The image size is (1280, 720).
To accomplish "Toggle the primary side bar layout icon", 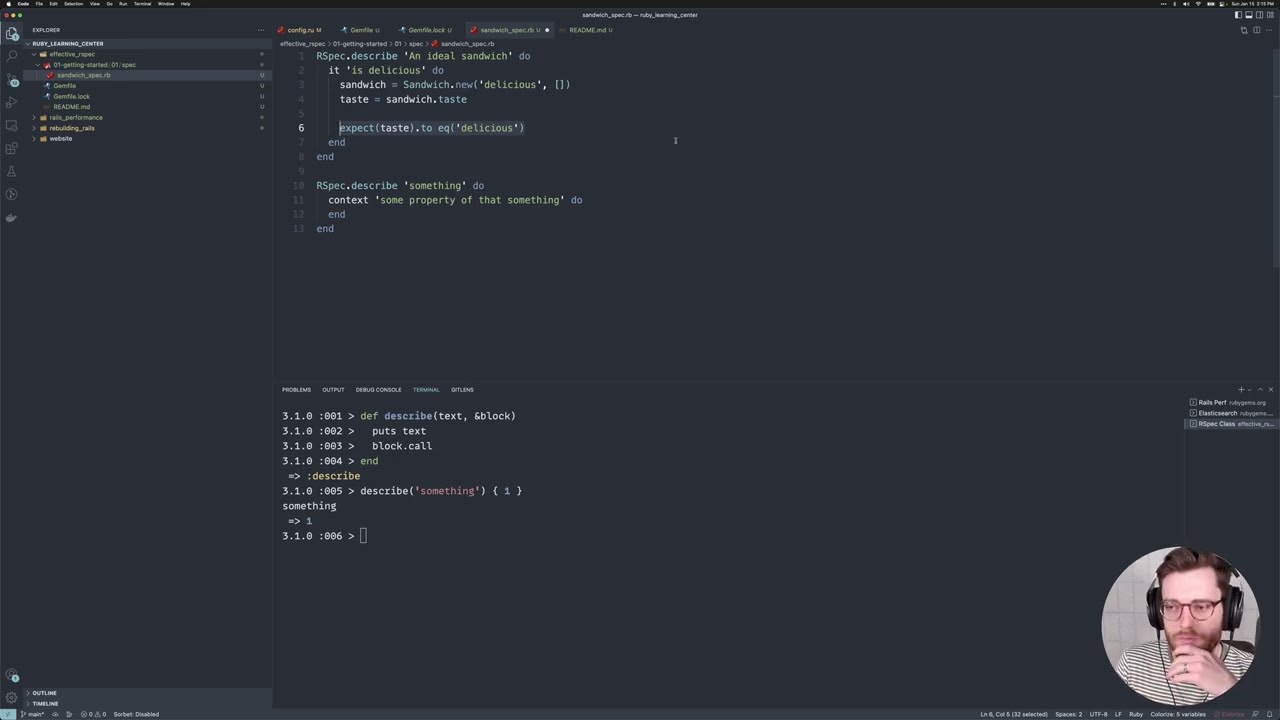I will (1238, 15).
